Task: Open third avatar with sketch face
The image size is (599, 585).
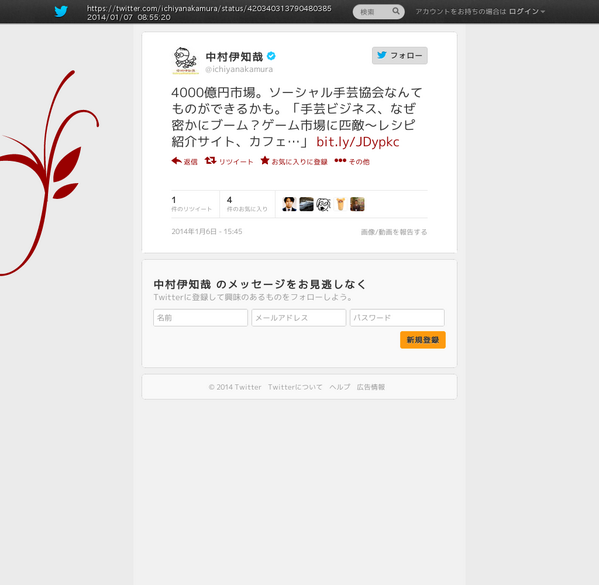Action: pyautogui.click(x=323, y=204)
